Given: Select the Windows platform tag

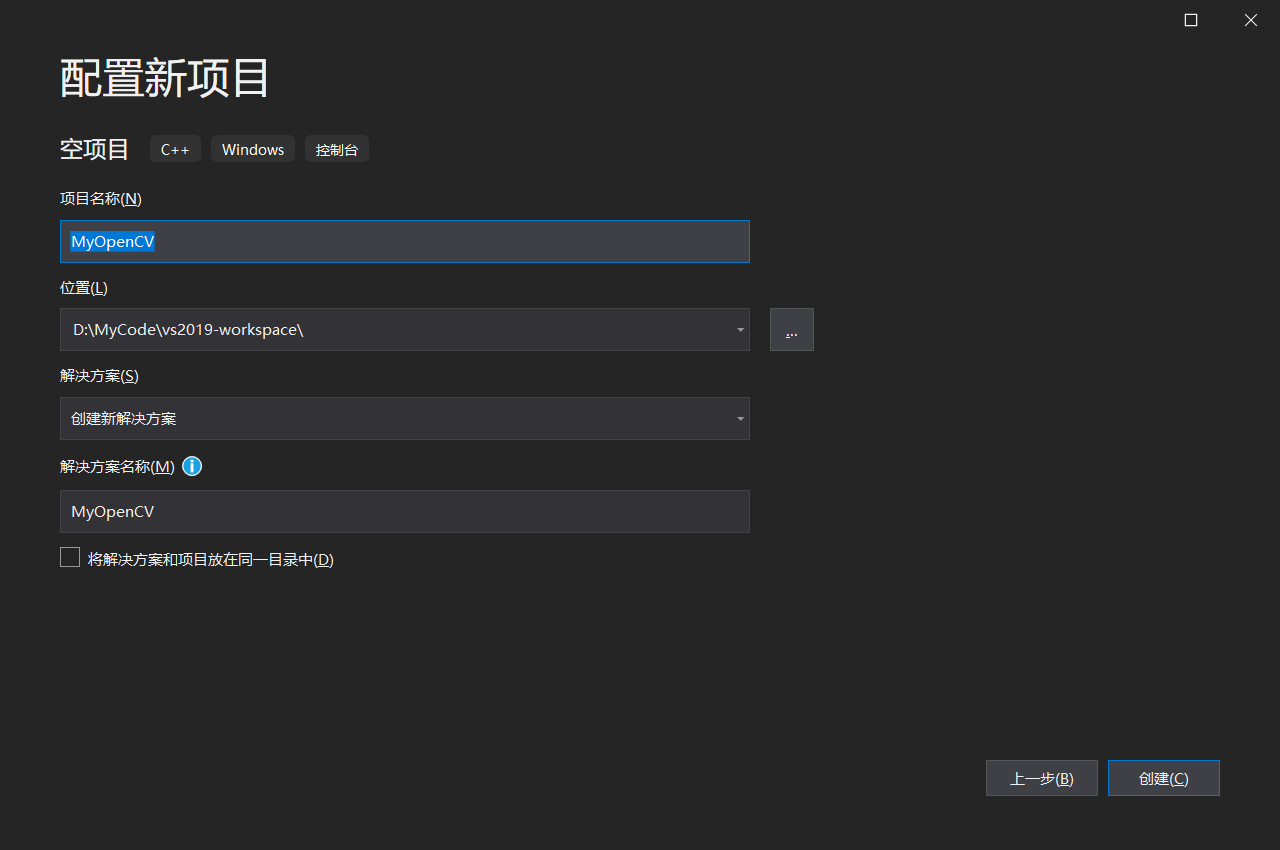Looking at the screenshot, I should [252, 148].
